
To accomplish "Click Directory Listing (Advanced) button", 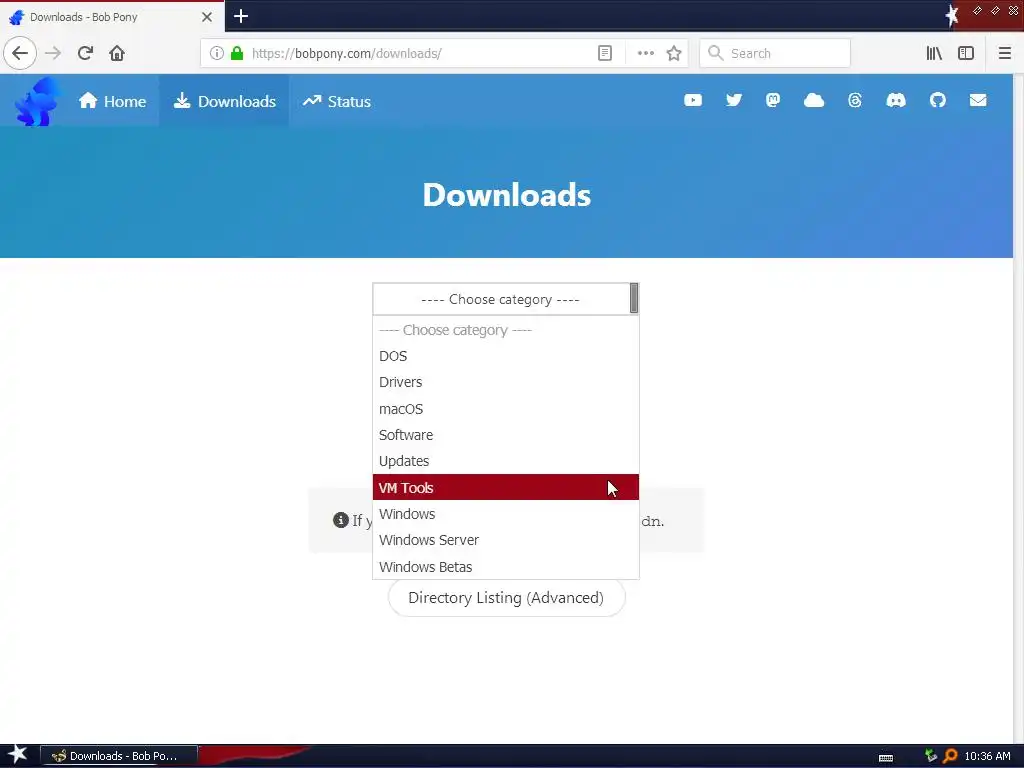I will 506,598.
